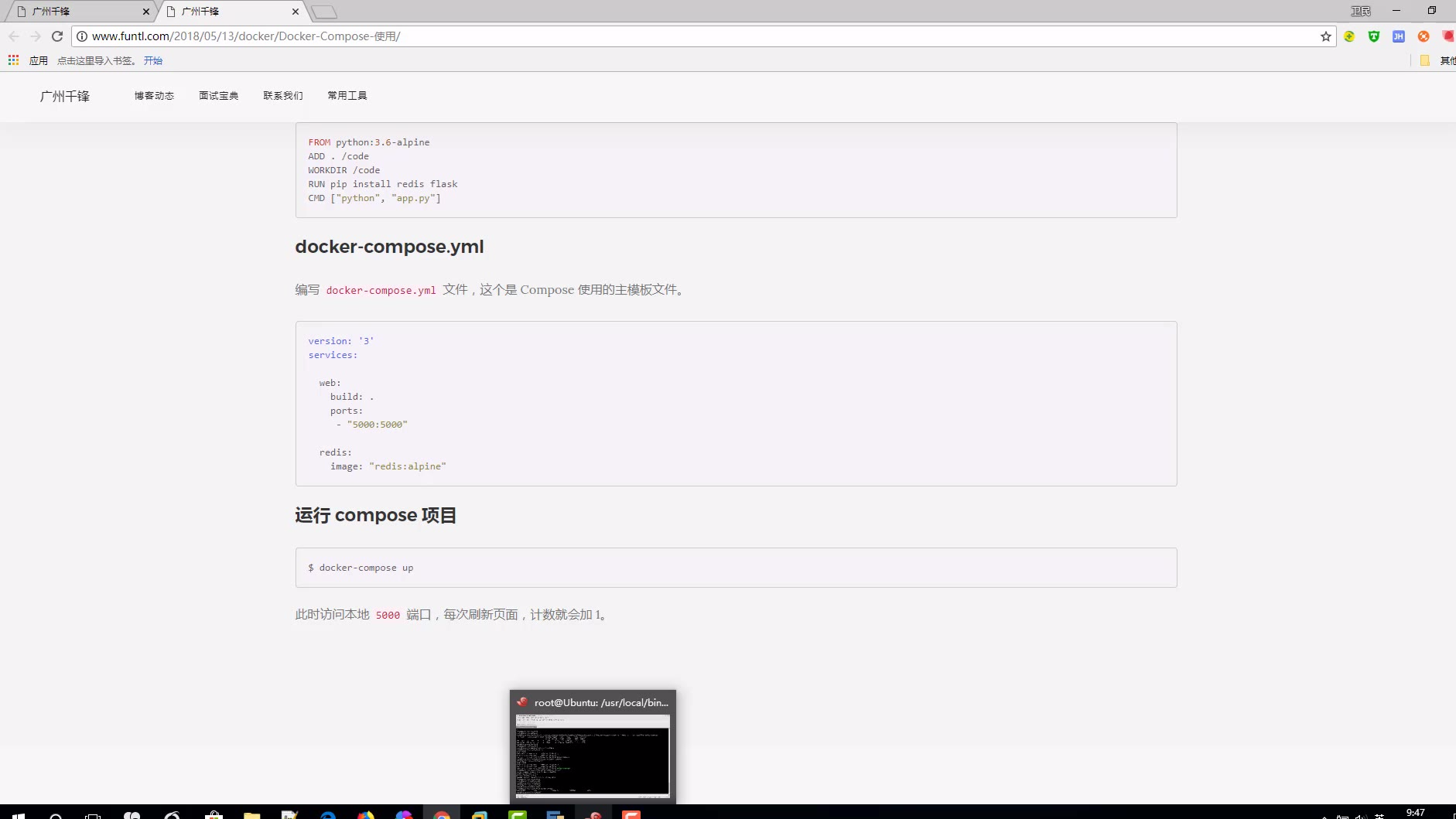The width and height of the screenshot is (1456, 819).
Task: Open the yellow-green 360 extension icon
Action: coord(1349,36)
